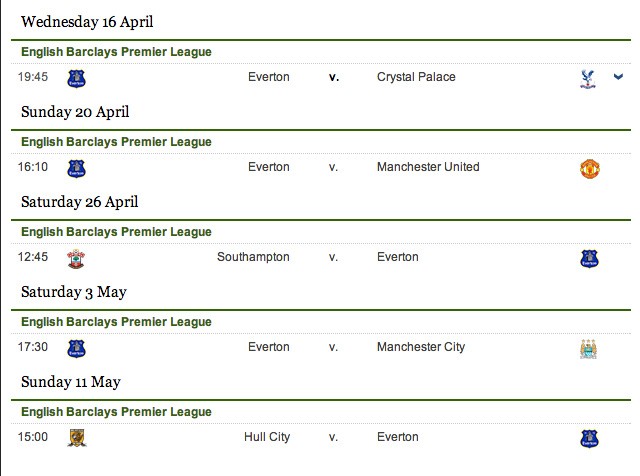Click Everton crest beside the 17:30 kickoff

pos(76,349)
